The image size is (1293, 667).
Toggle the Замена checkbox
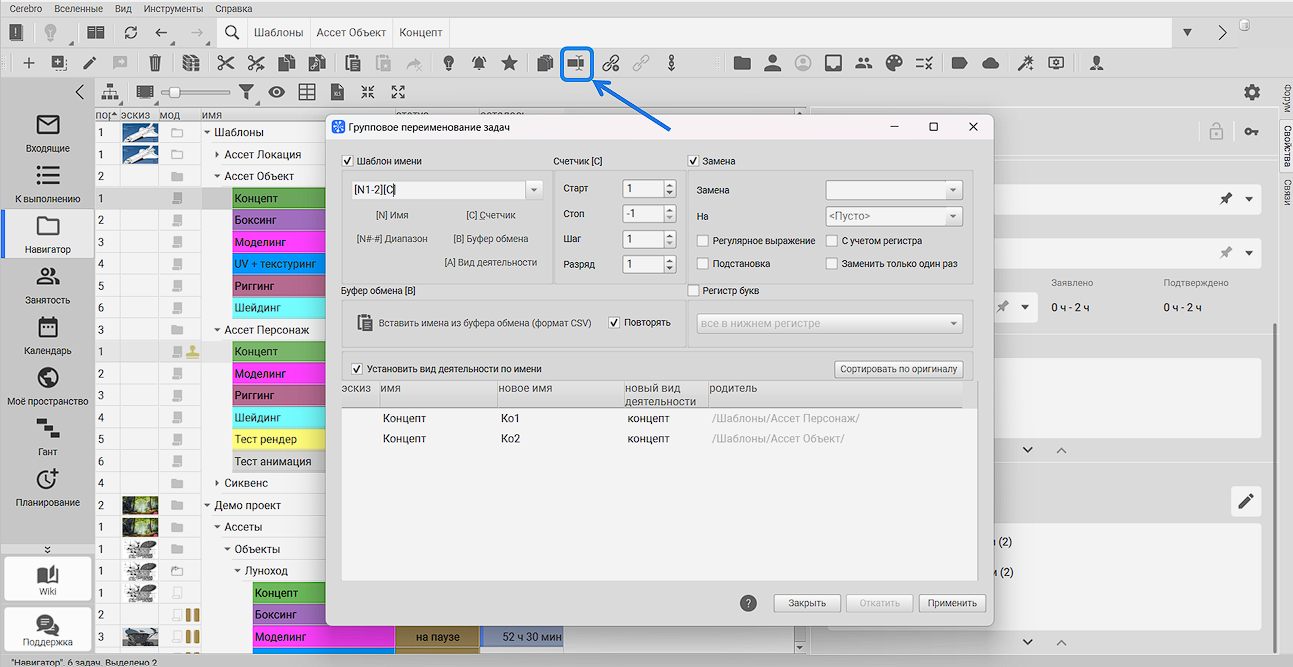pos(693,161)
